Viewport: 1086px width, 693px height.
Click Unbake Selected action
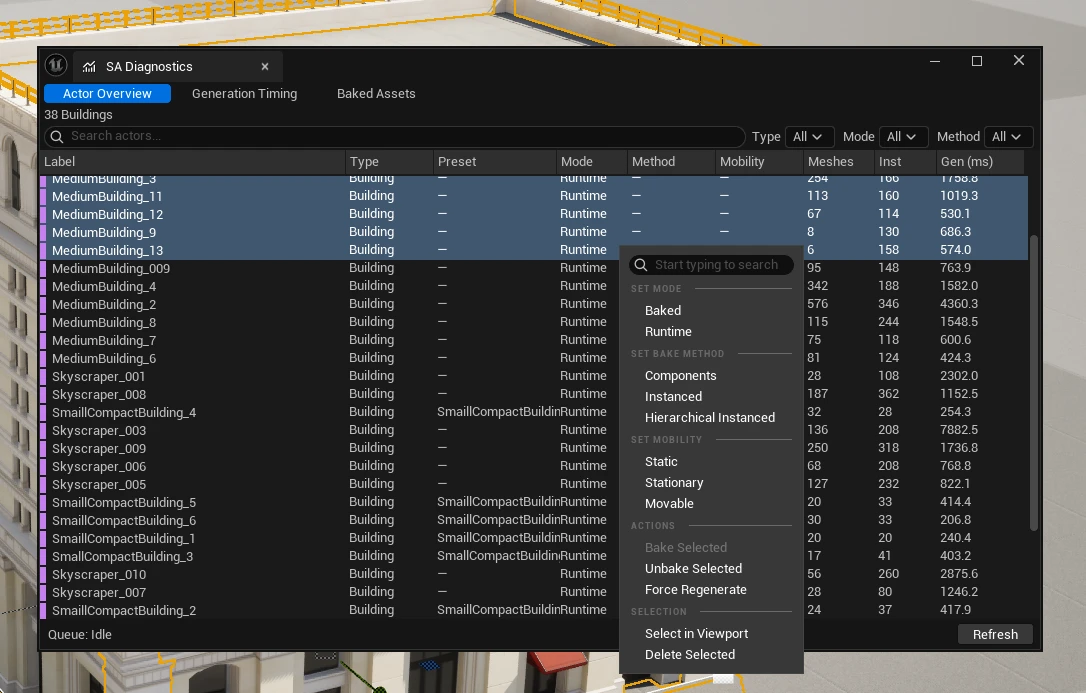tap(711, 568)
